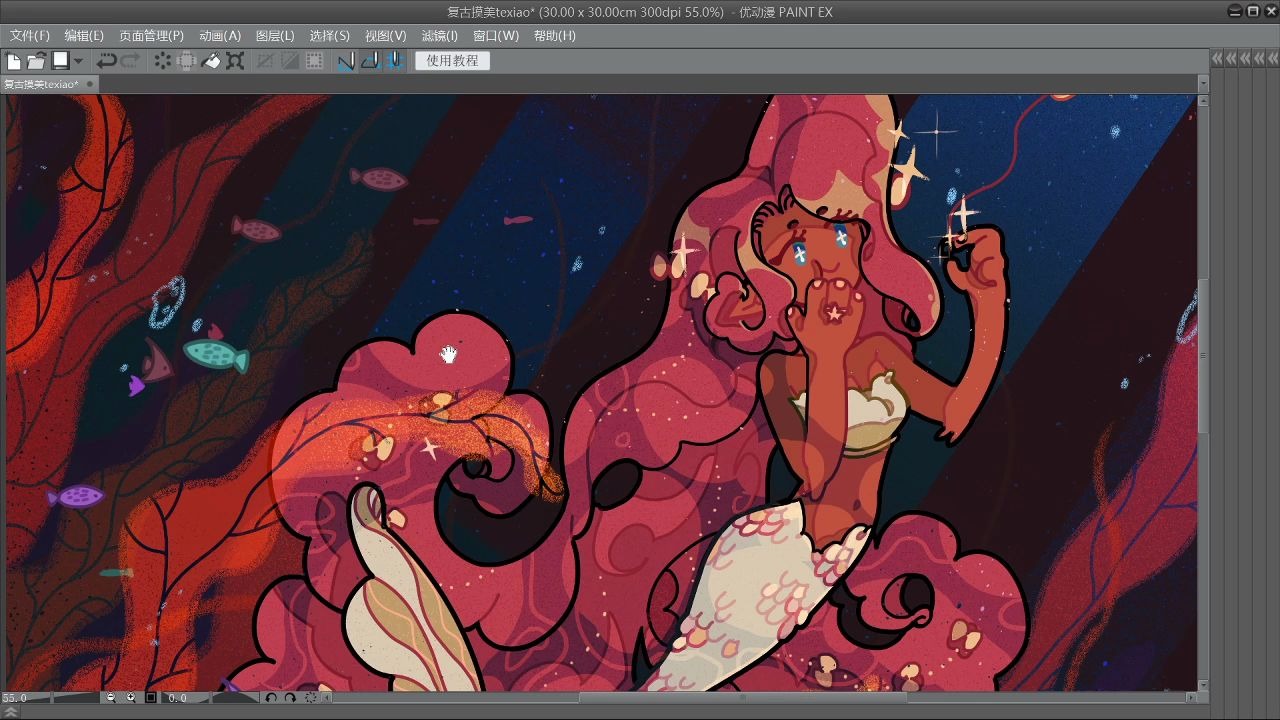This screenshot has width=1280, height=720.
Task: Click the Scale/Rotate transform icon
Action: (235, 61)
